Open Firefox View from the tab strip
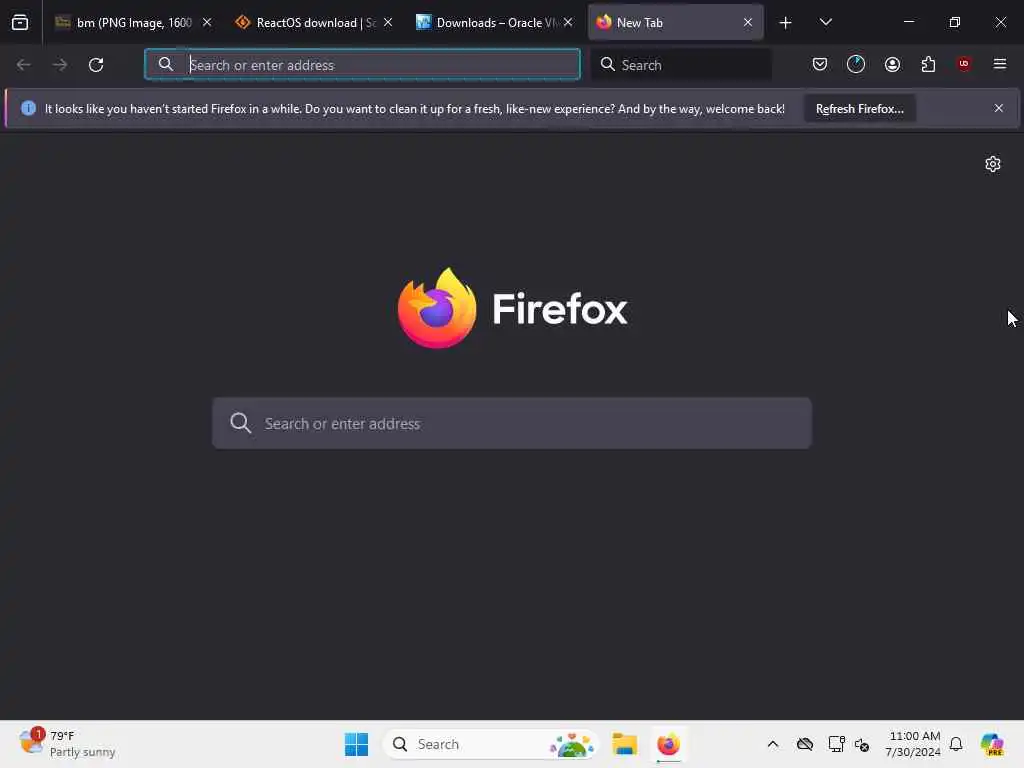 click(x=20, y=22)
